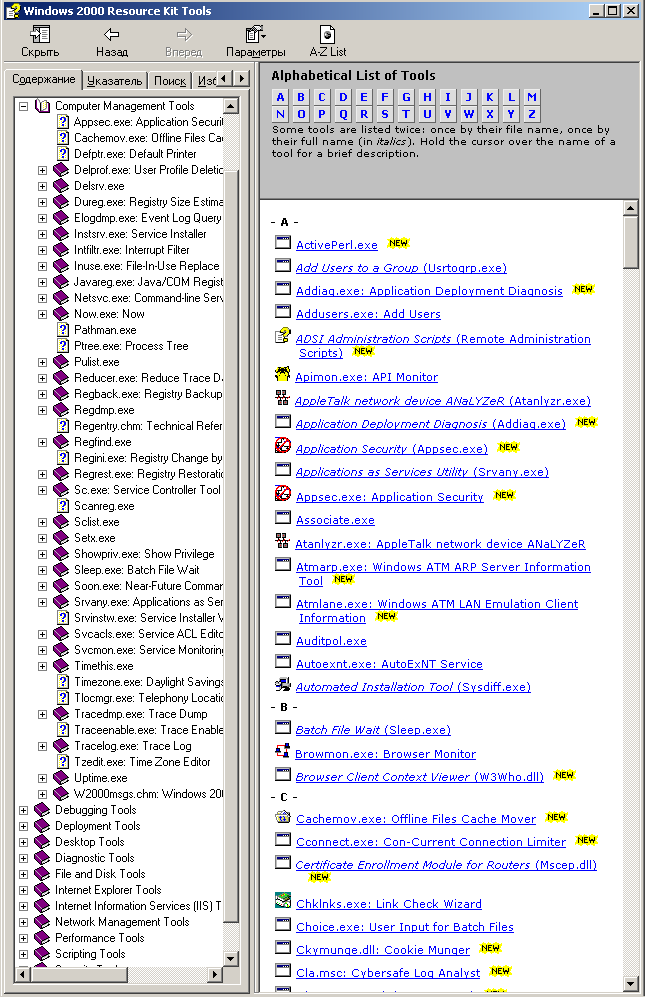
Task: Expand the Network Management Tools node
Action: point(24,922)
